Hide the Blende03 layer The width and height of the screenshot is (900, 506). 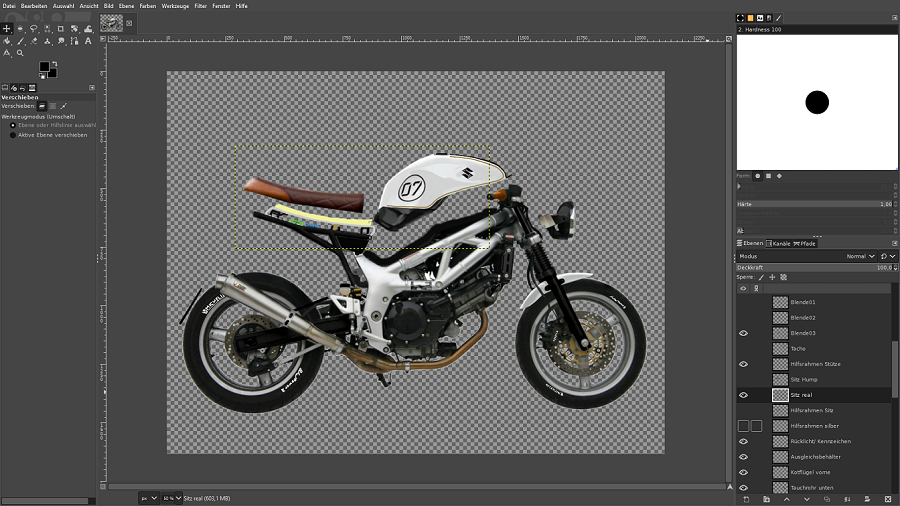tap(743, 333)
